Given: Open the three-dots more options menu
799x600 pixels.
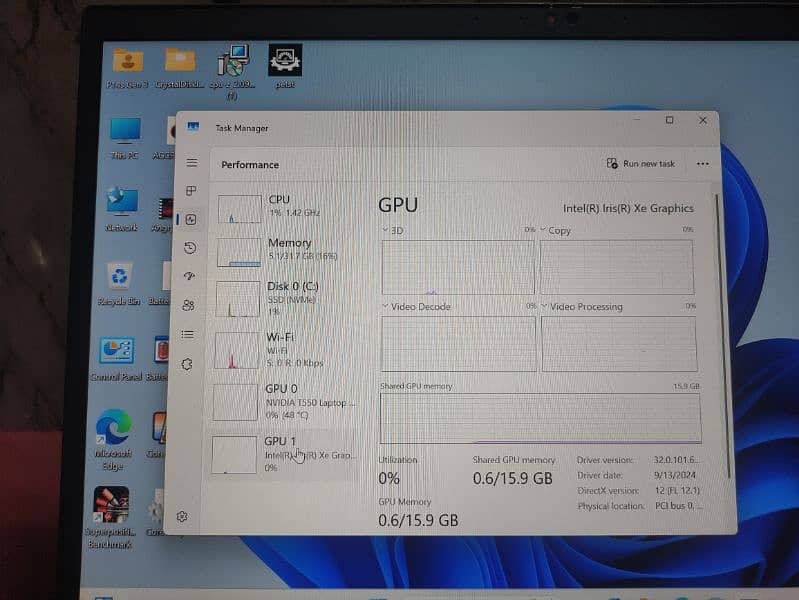Looking at the screenshot, I should pos(703,164).
